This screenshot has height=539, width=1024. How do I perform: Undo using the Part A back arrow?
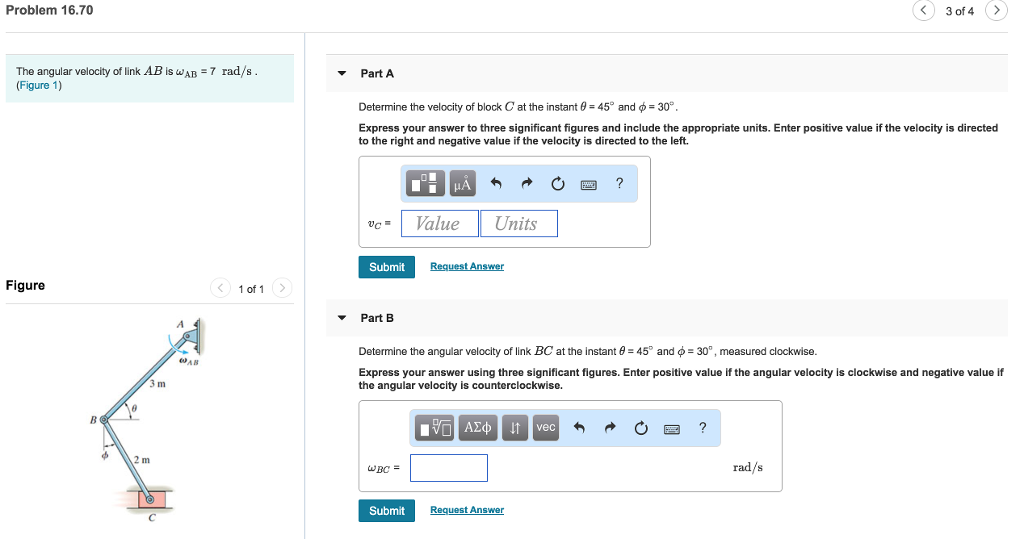pos(496,184)
